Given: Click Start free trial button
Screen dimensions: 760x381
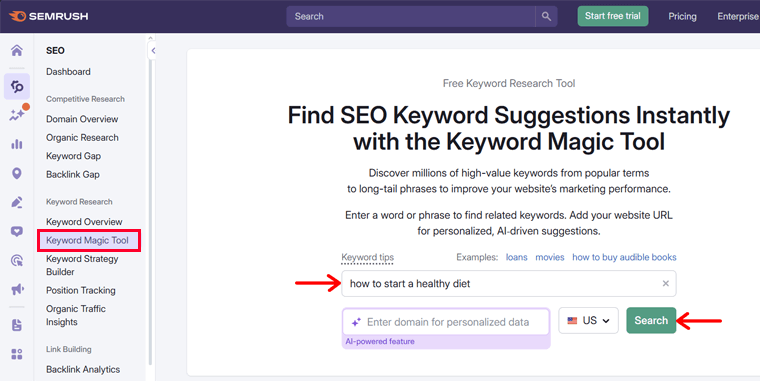Looking at the screenshot, I should (x=613, y=16).
